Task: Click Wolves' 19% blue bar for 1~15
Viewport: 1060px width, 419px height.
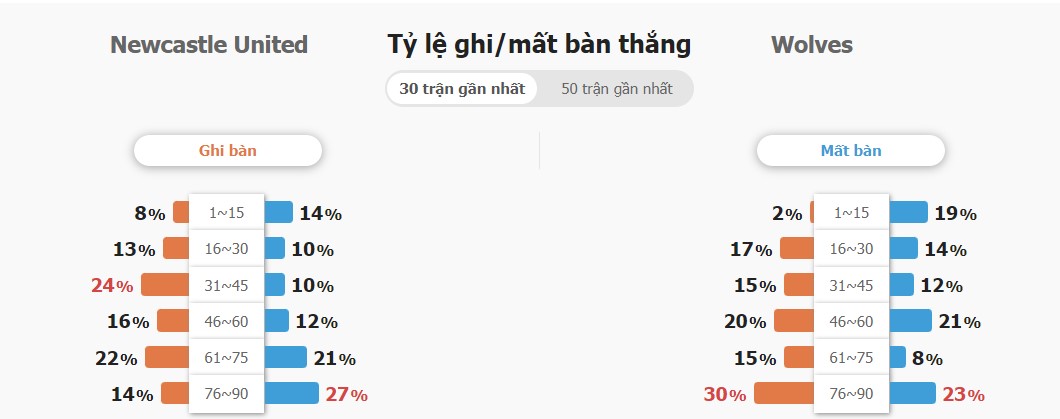Action: click(x=908, y=212)
